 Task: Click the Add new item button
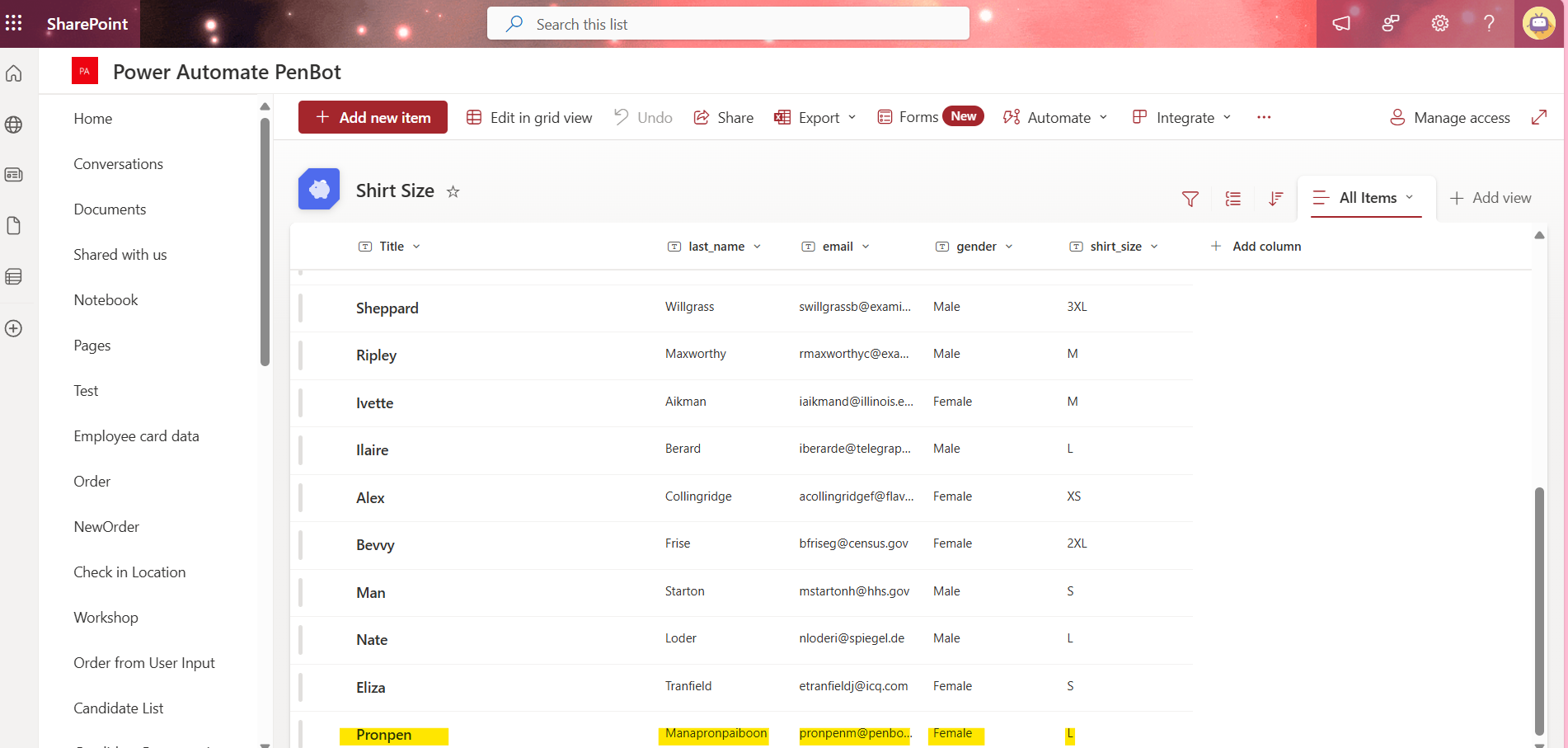pos(373,117)
